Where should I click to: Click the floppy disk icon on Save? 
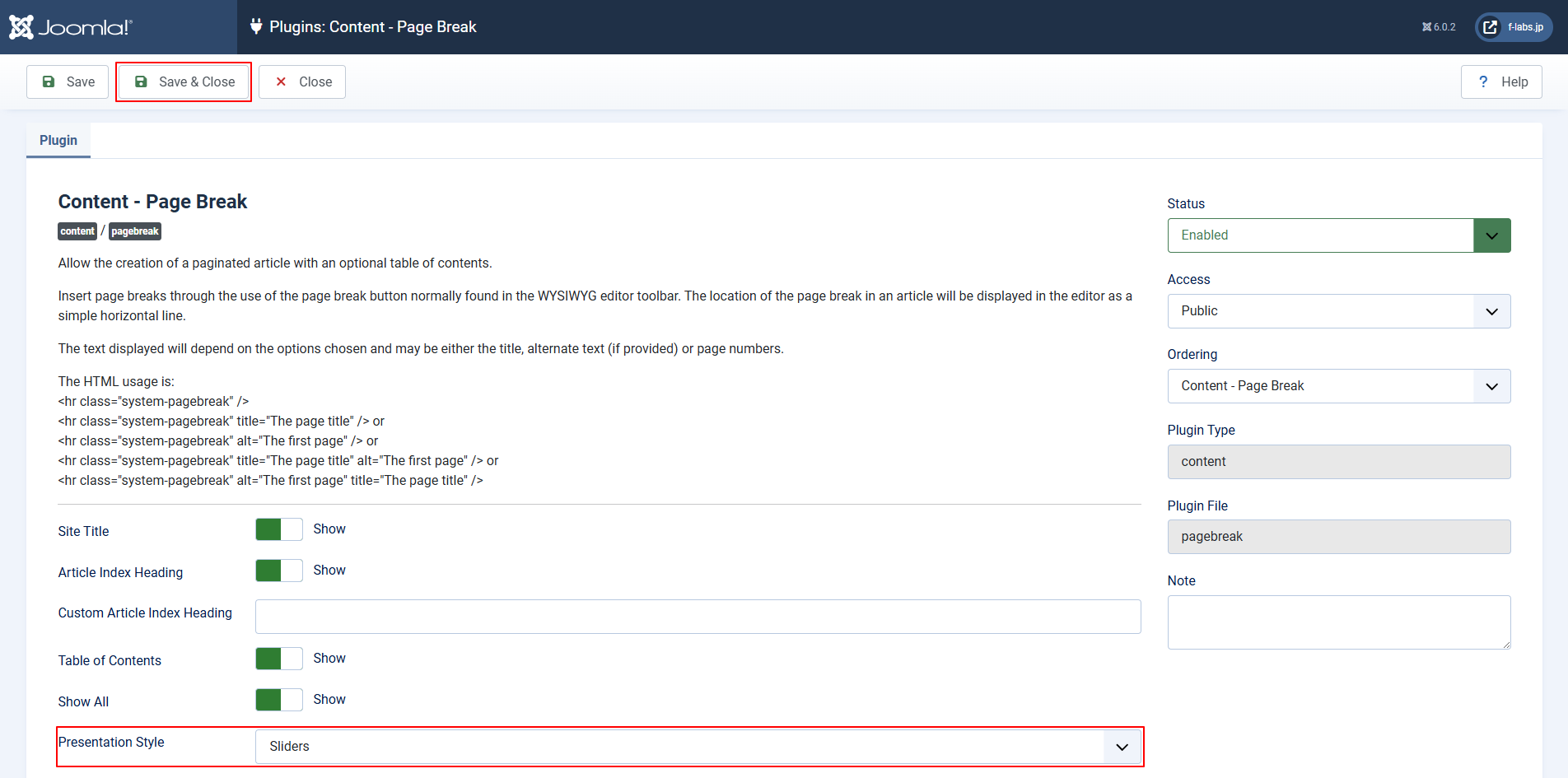(49, 82)
